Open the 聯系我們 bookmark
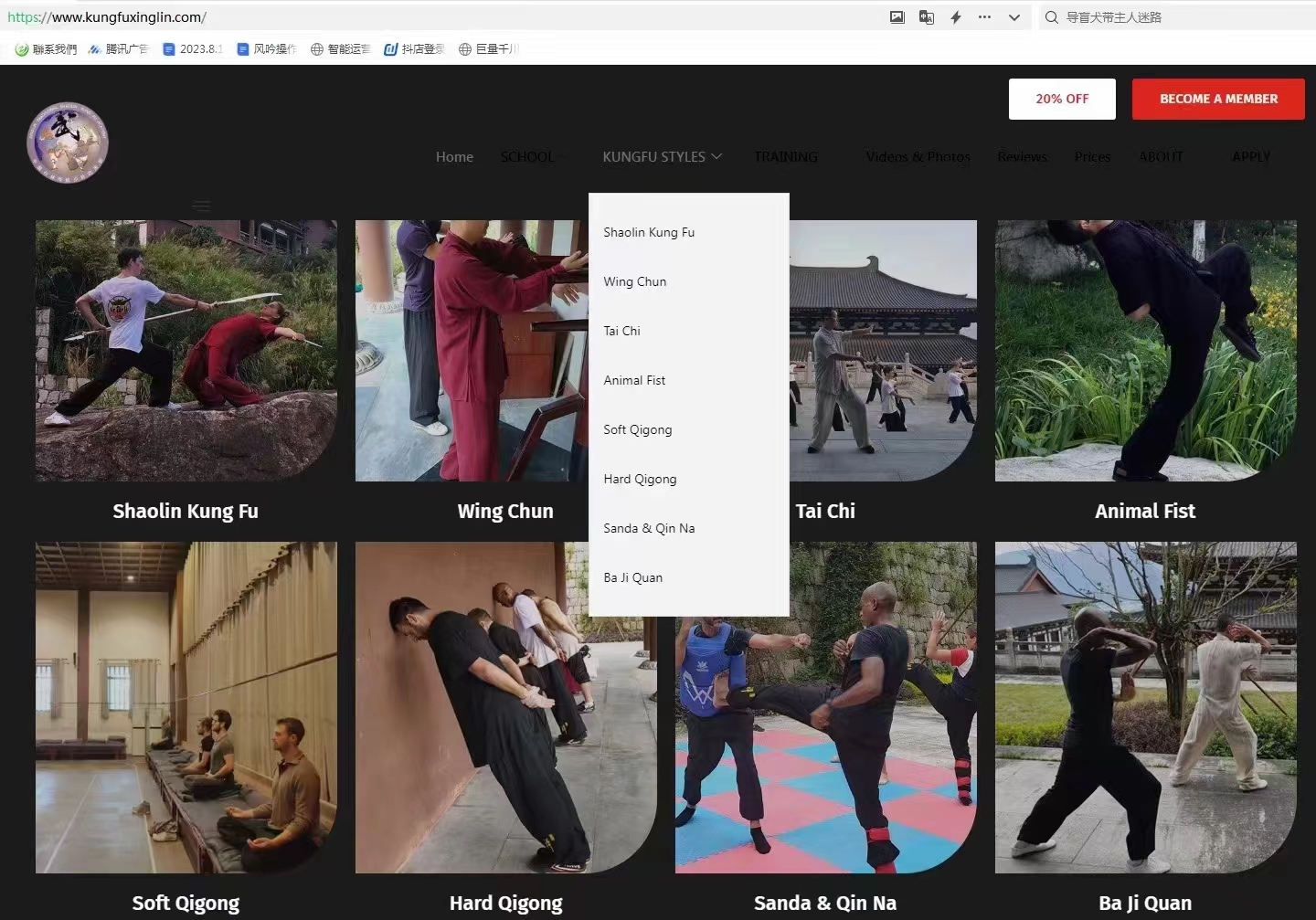 (x=47, y=49)
